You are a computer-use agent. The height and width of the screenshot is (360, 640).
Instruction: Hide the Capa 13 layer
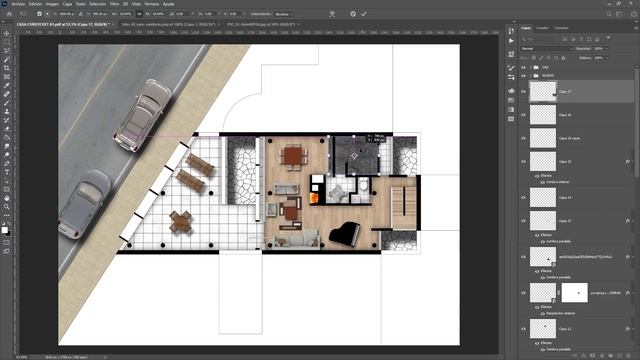click(x=524, y=221)
